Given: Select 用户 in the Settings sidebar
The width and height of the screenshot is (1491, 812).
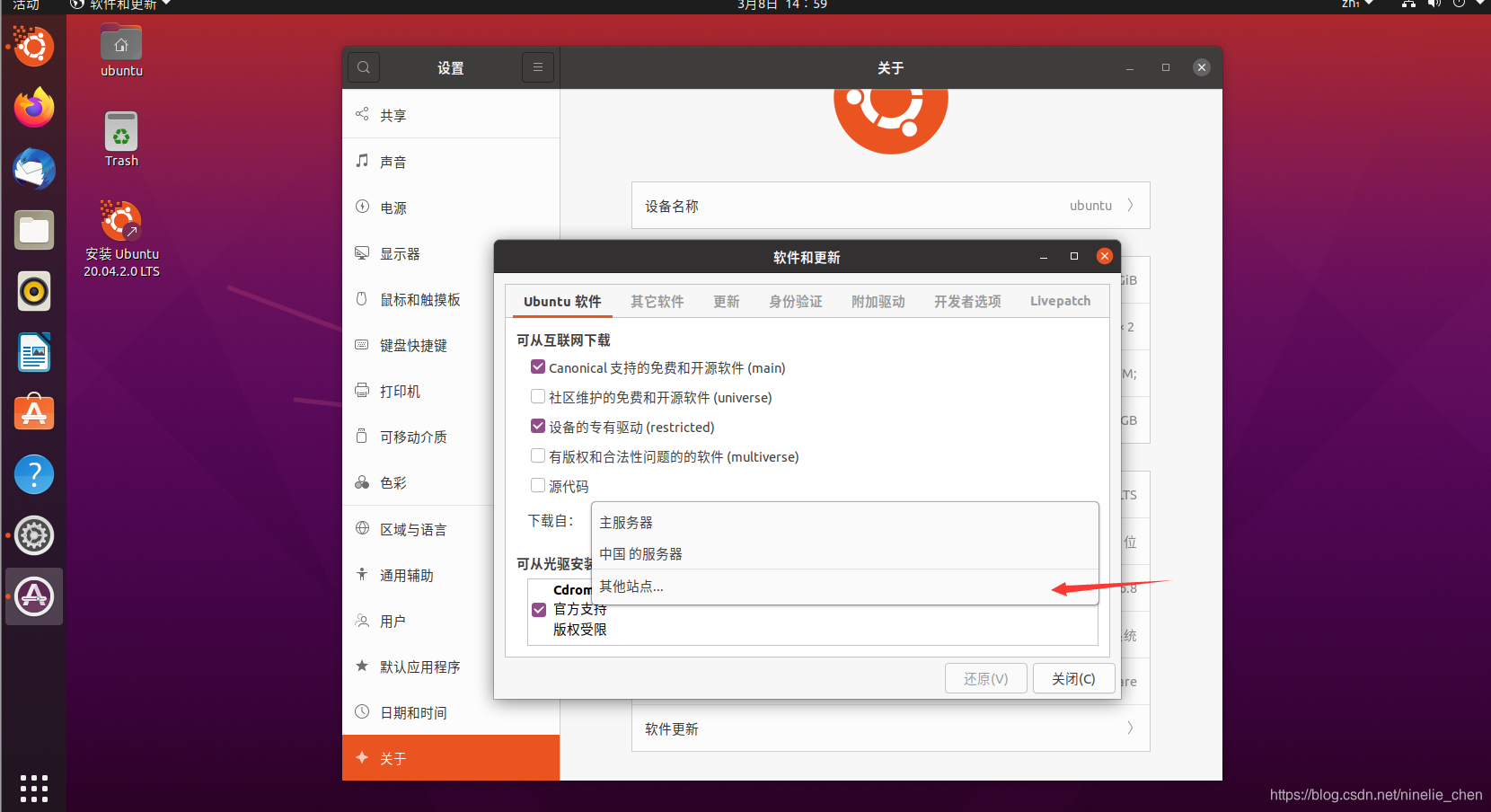Looking at the screenshot, I should click(418, 621).
